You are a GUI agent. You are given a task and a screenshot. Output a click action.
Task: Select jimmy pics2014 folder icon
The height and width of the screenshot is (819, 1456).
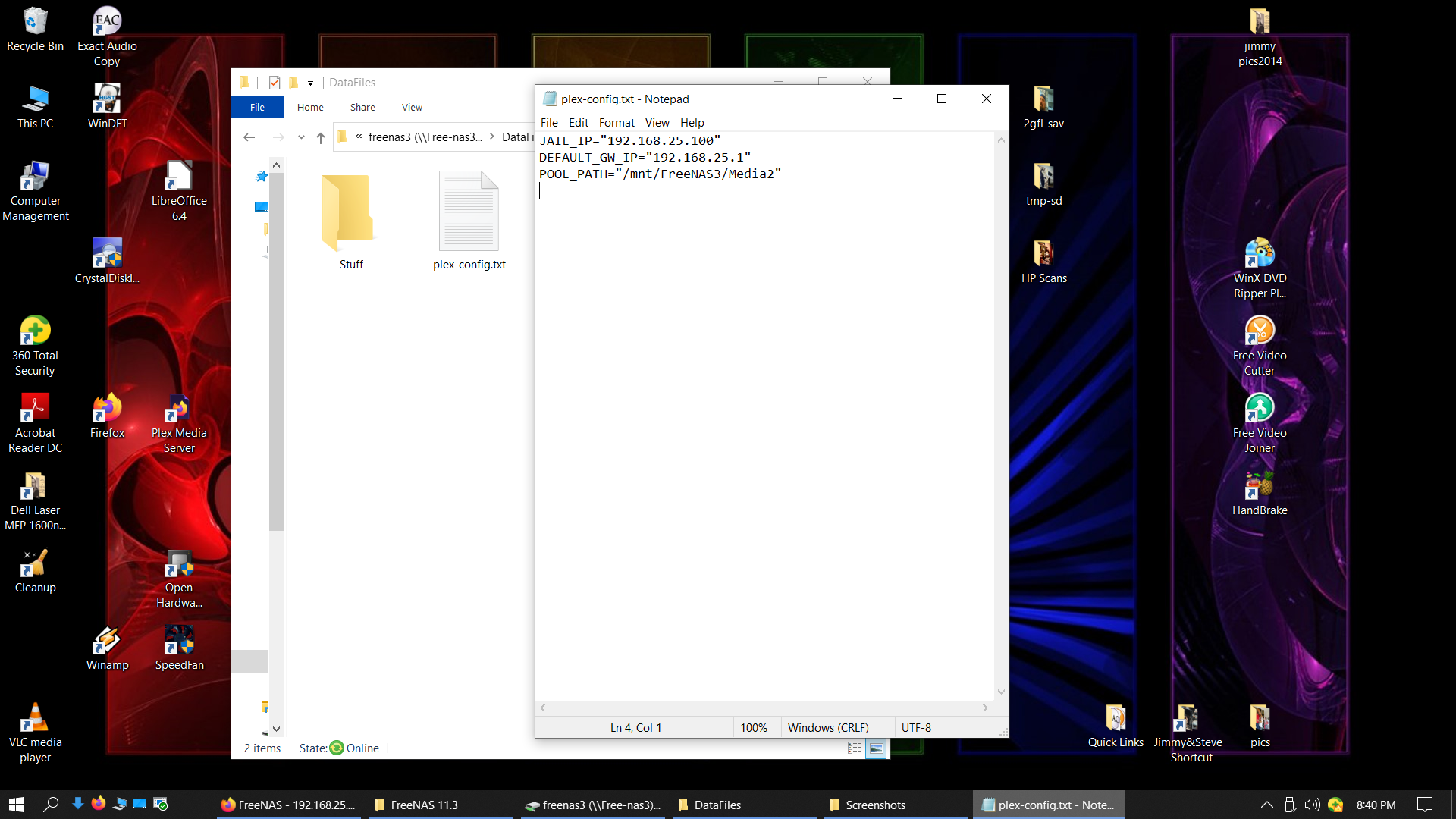[1260, 36]
